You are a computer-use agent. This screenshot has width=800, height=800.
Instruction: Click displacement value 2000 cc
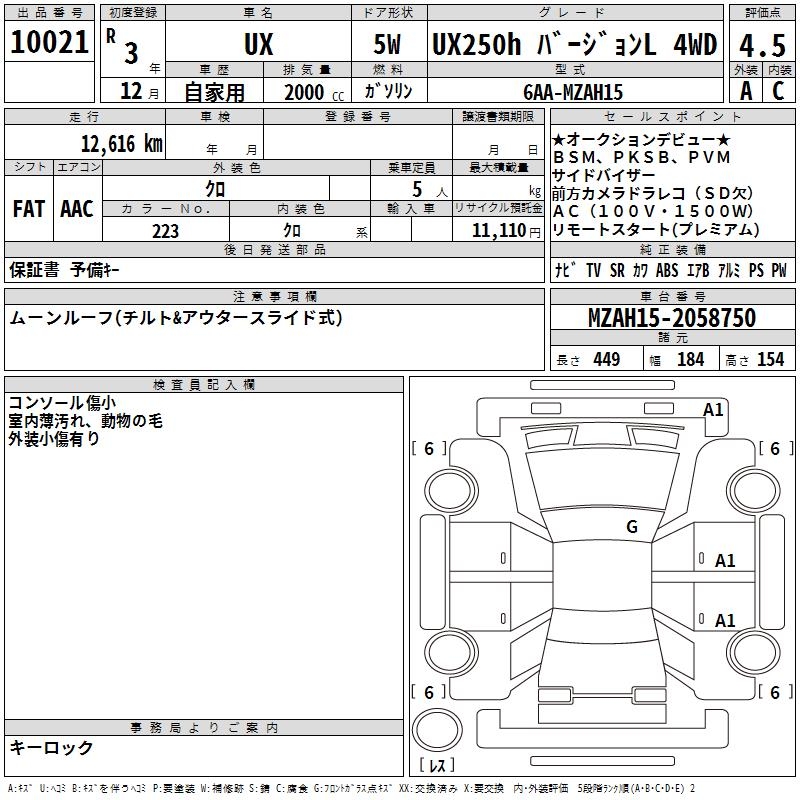pyautogui.click(x=314, y=92)
